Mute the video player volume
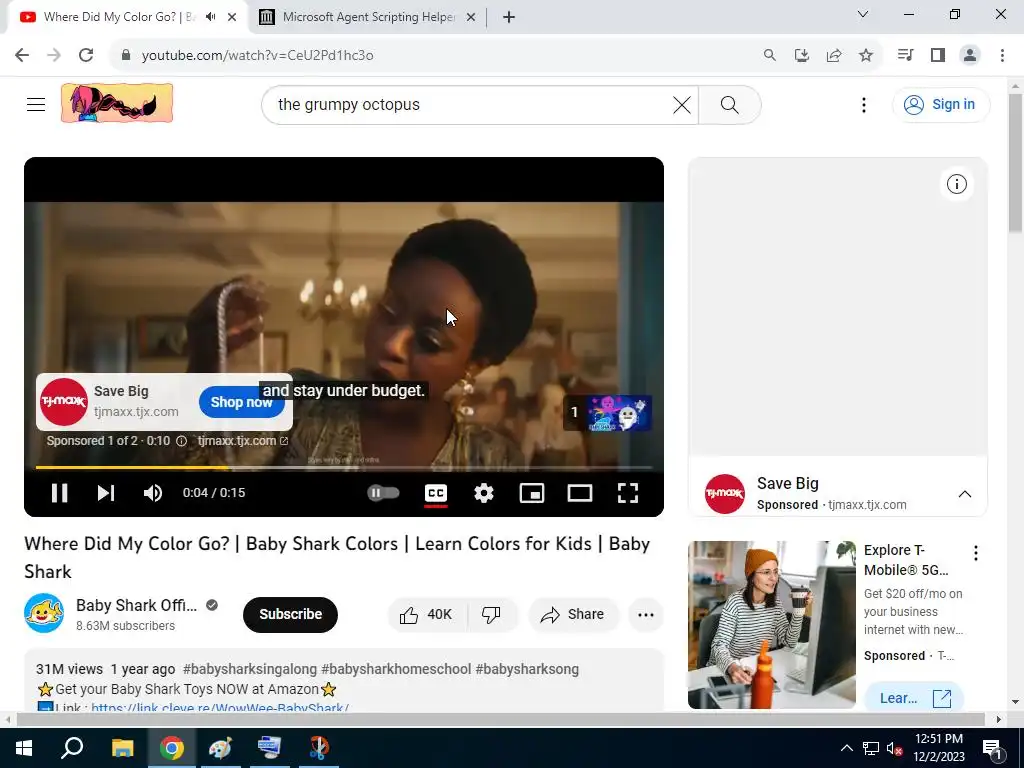Image resolution: width=1024 pixels, height=768 pixels. 153,493
